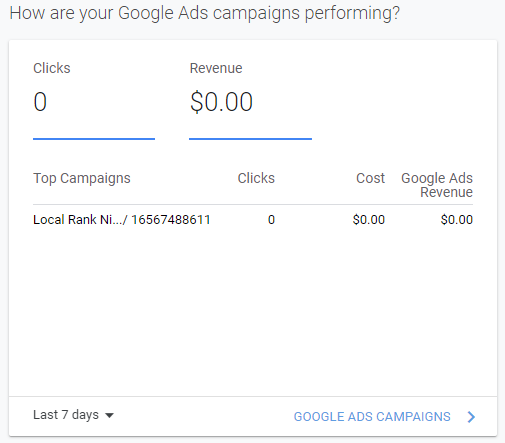This screenshot has height=443, width=505.
Task: Click the dropdown arrow beside Last 7 days
Action: pos(109,416)
